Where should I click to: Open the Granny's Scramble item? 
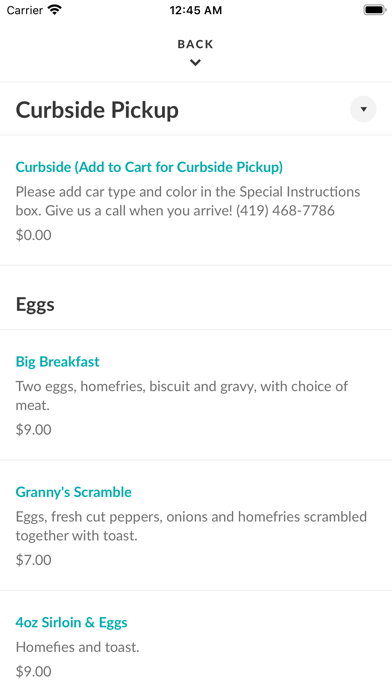tap(74, 492)
